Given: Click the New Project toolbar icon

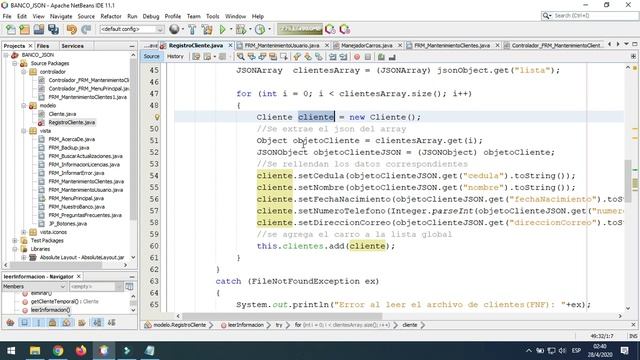Looking at the screenshot, I should (24, 29).
